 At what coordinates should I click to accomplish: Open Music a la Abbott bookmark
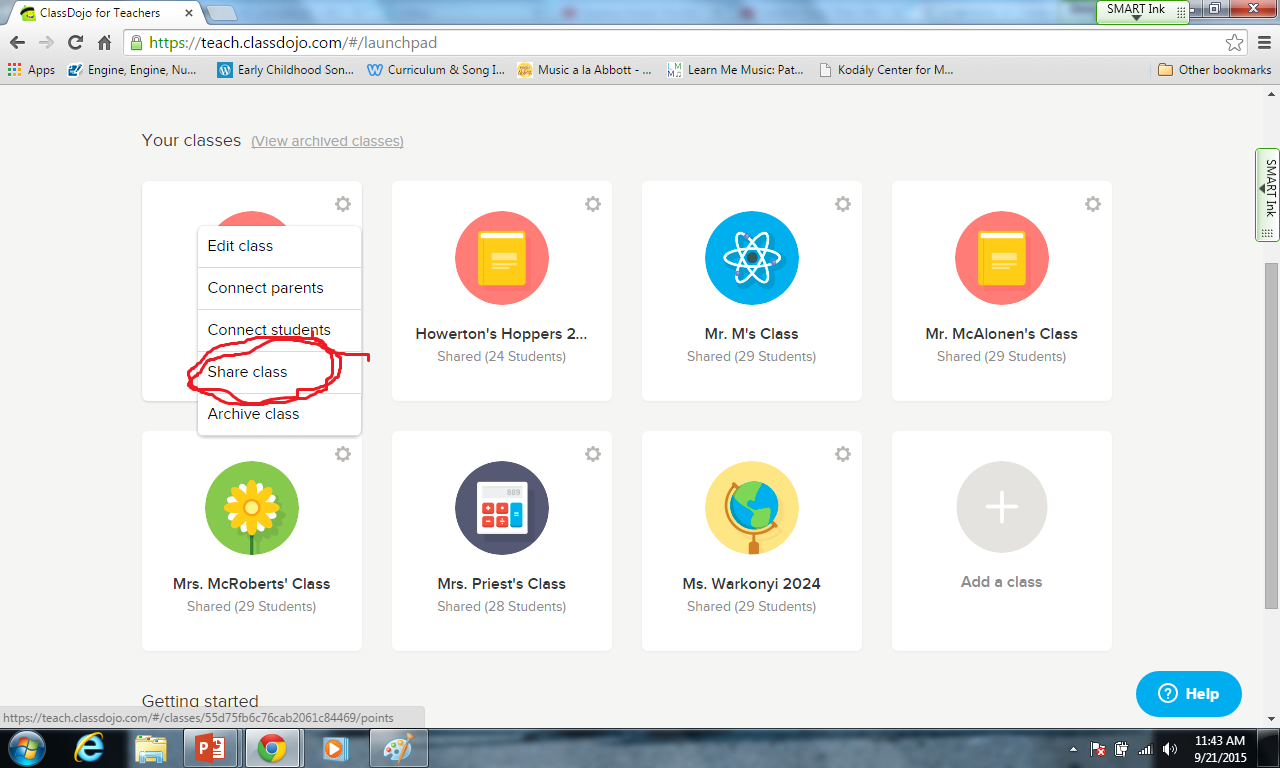pyautogui.click(x=585, y=70)
